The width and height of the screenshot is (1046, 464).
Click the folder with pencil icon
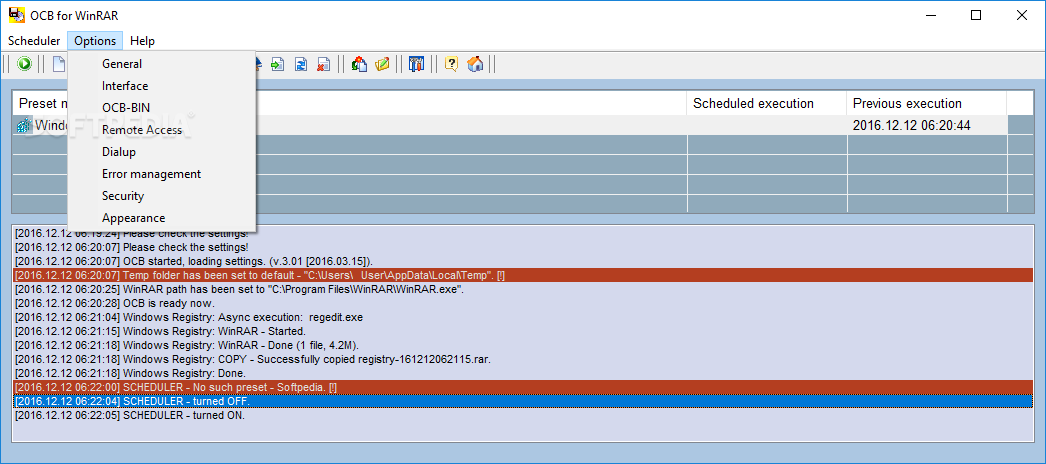[382, 64]
